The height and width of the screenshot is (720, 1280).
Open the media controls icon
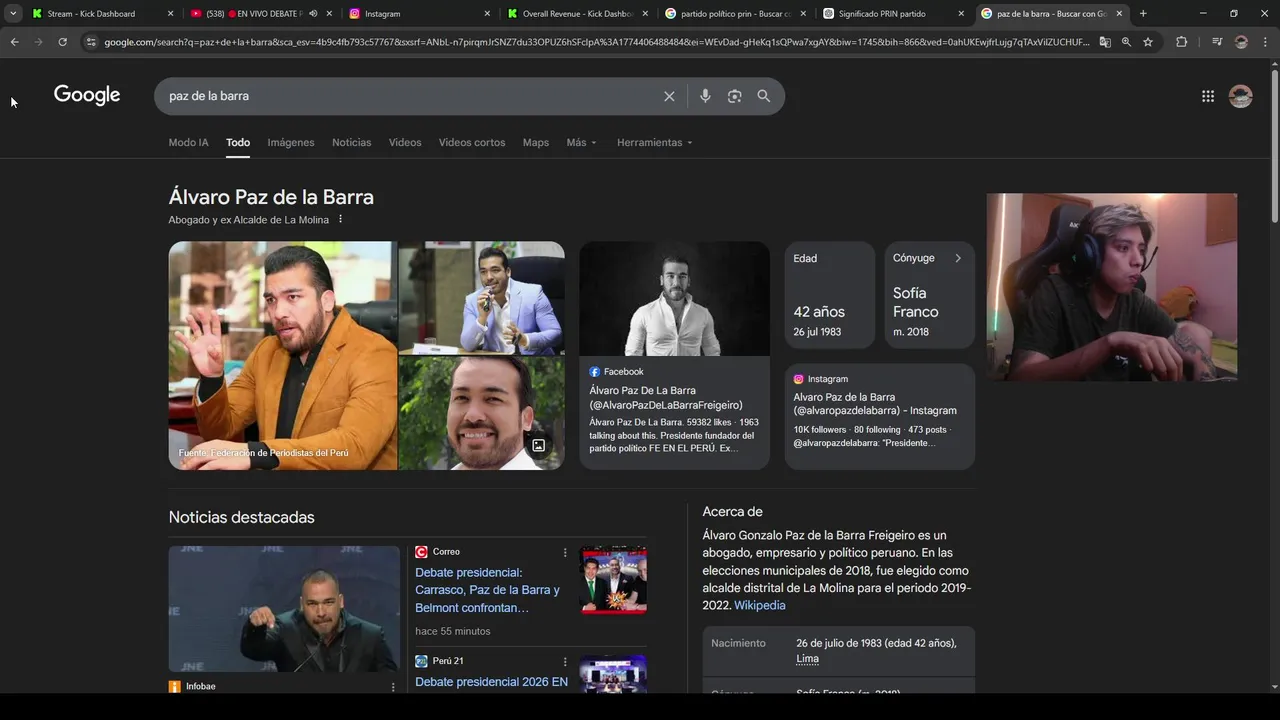click(1217, 42)
